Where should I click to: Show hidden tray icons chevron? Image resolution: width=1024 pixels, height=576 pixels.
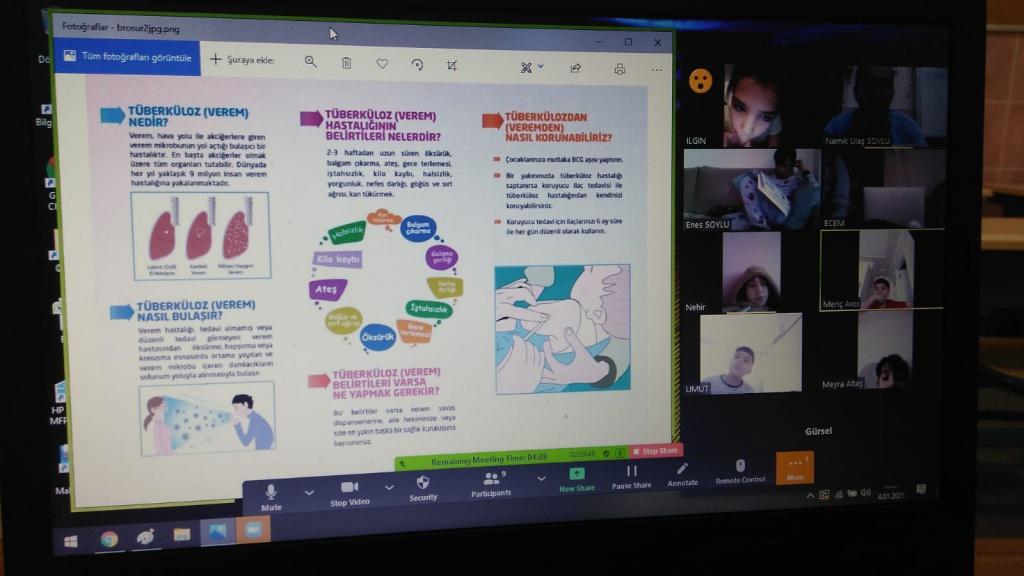pos(810,496)
